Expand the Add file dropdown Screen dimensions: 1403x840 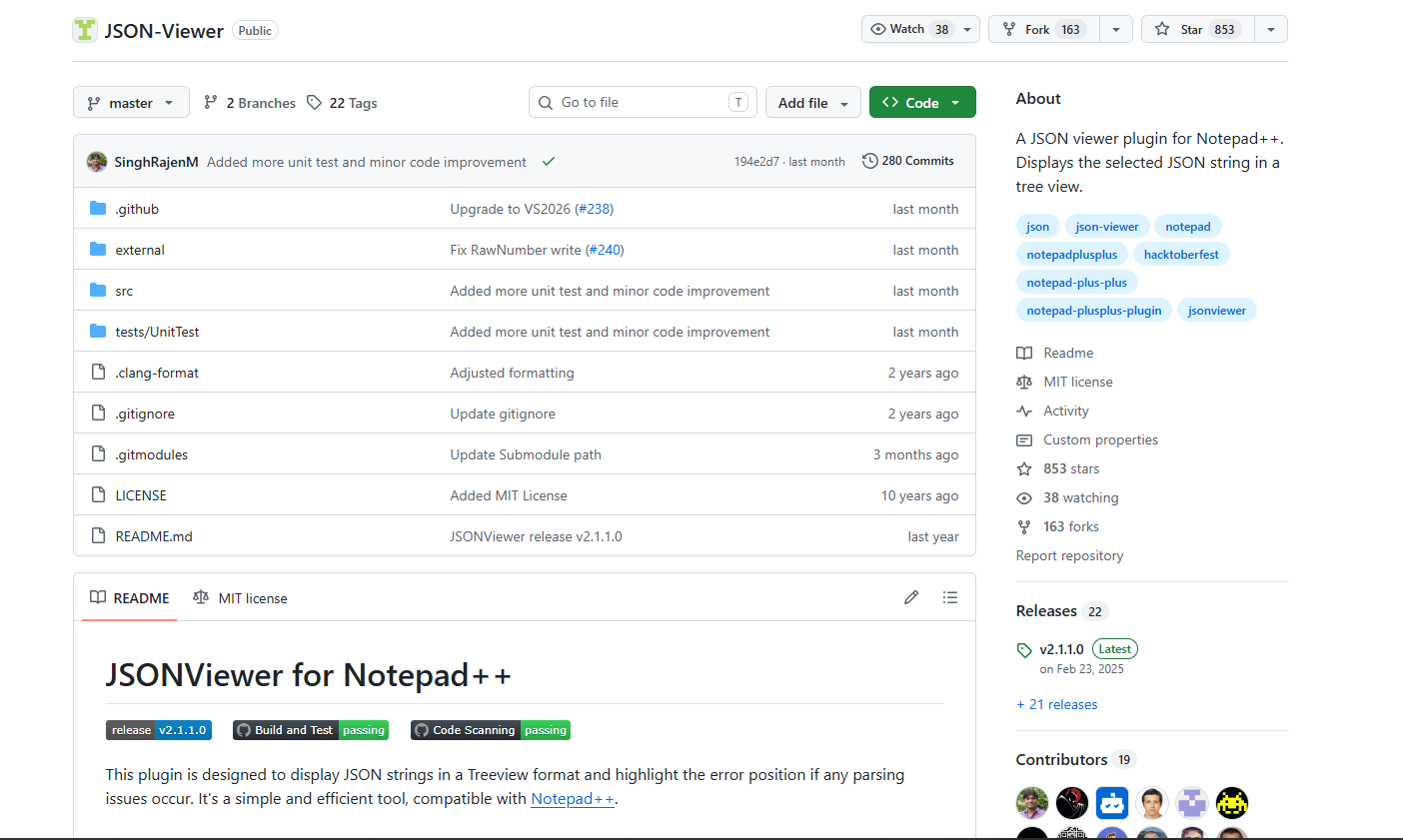pyautogui.click(x=812, y=102)
